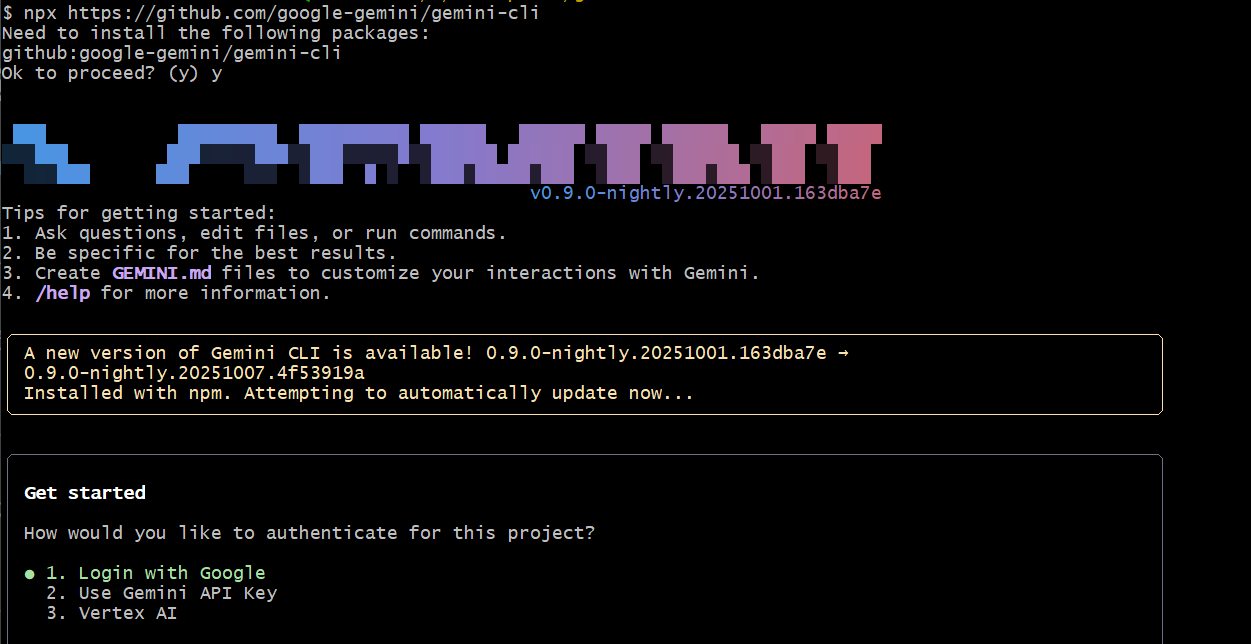The height and width of the screenshot is (644, 1251).
Task: Select the Login with Google option
Action: click(x=156, y=573)
